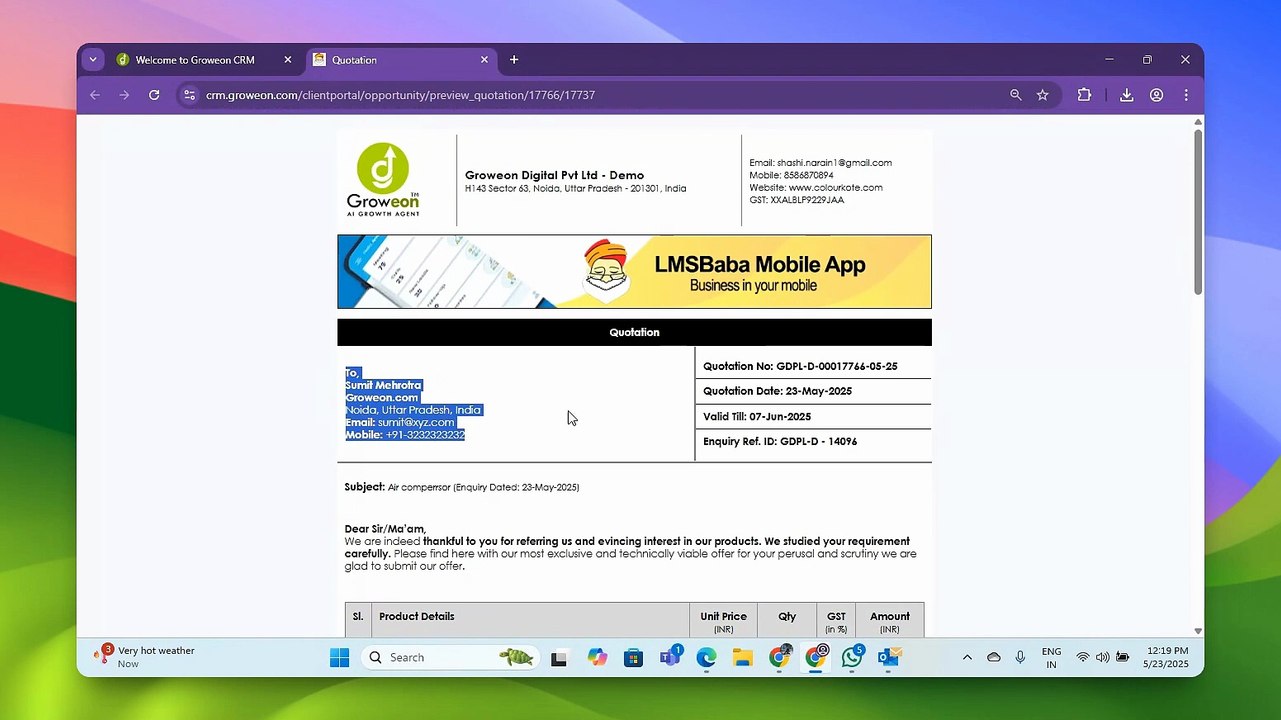Open Microsoft Store from the taskbar

pyautogui.click(x=633, y=657)
